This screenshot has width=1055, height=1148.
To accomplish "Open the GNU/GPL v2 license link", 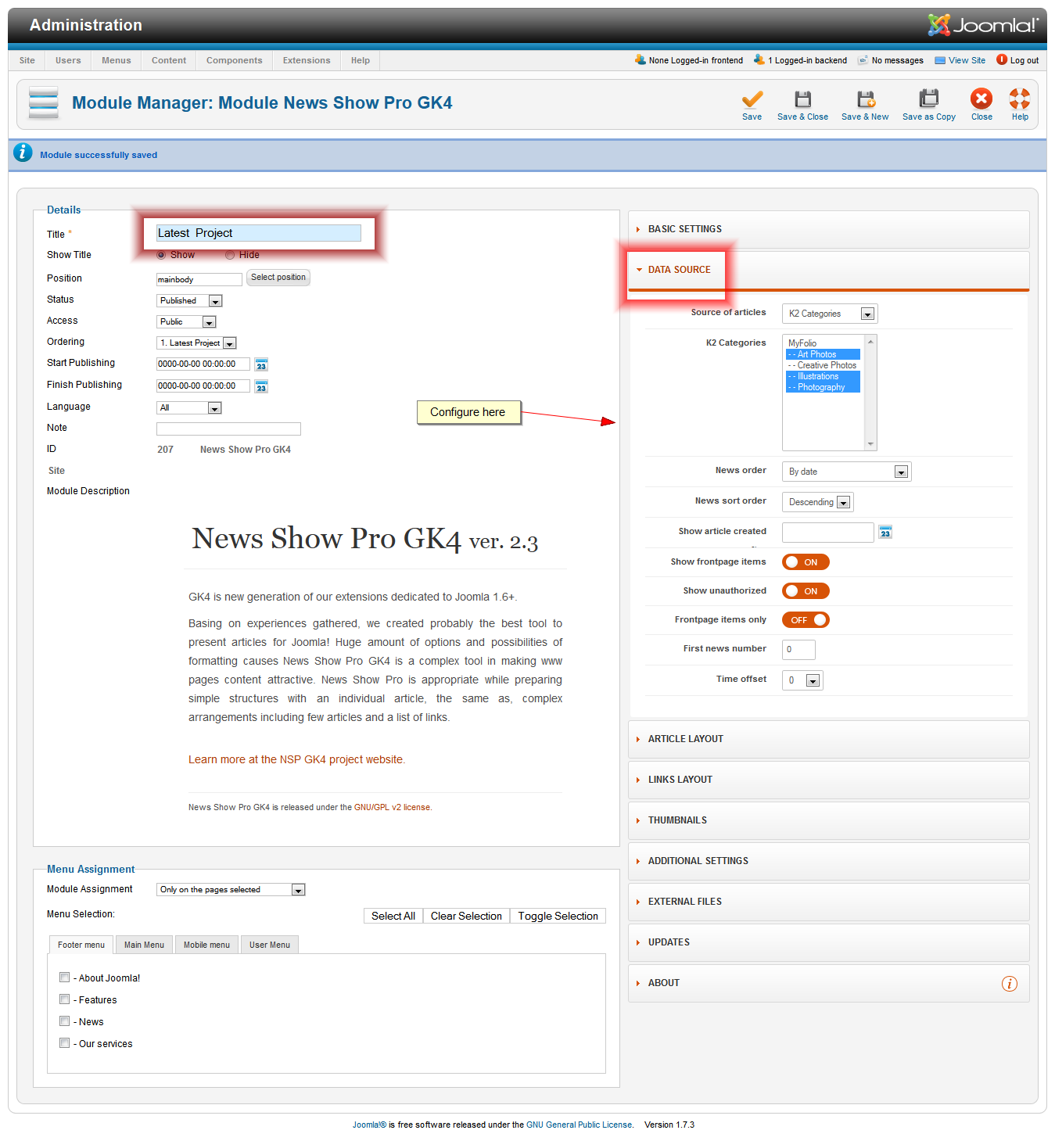I will click(x=392, y=807).
